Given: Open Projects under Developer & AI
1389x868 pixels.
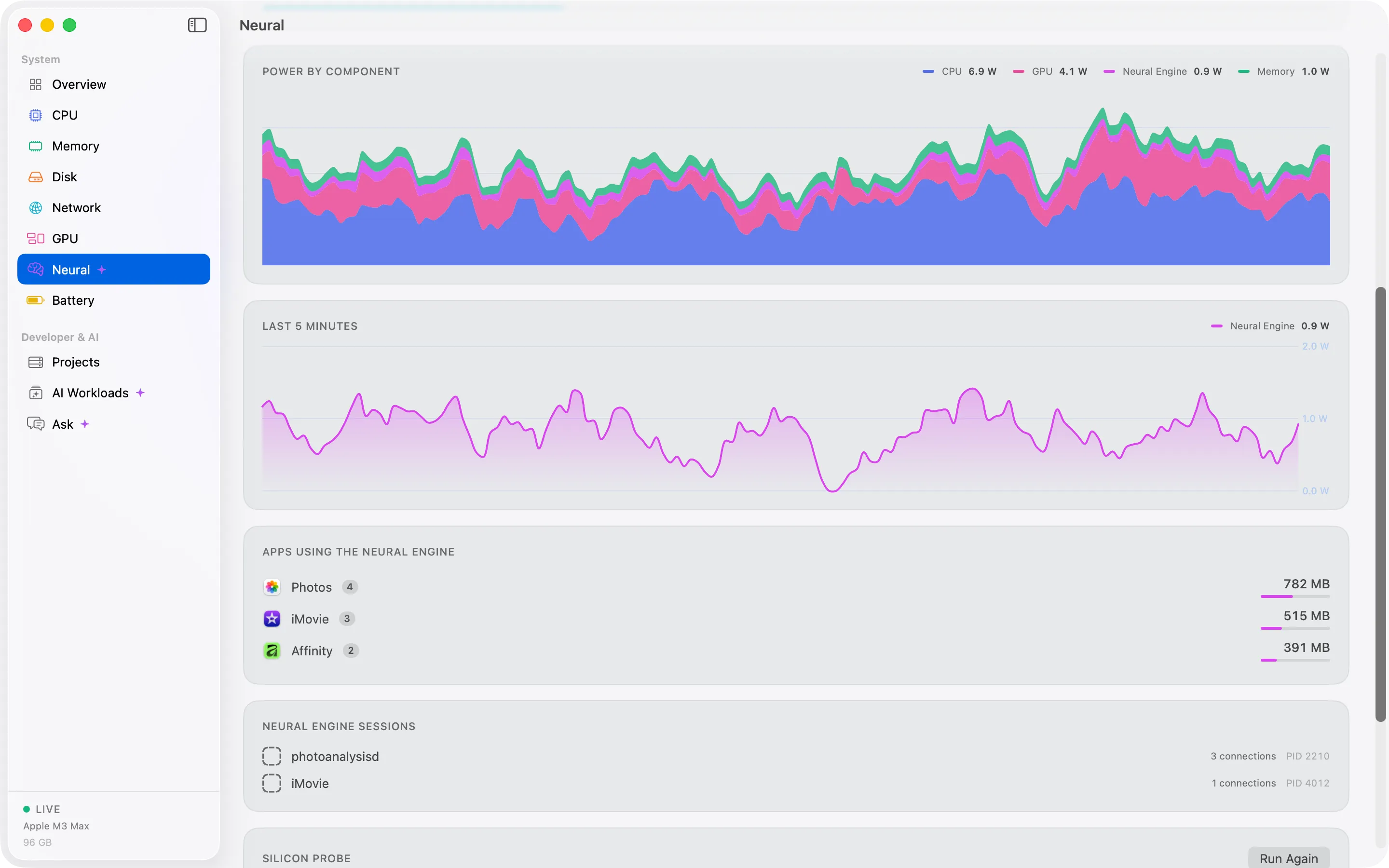Looking at the screenshot, I should (114, 362).
